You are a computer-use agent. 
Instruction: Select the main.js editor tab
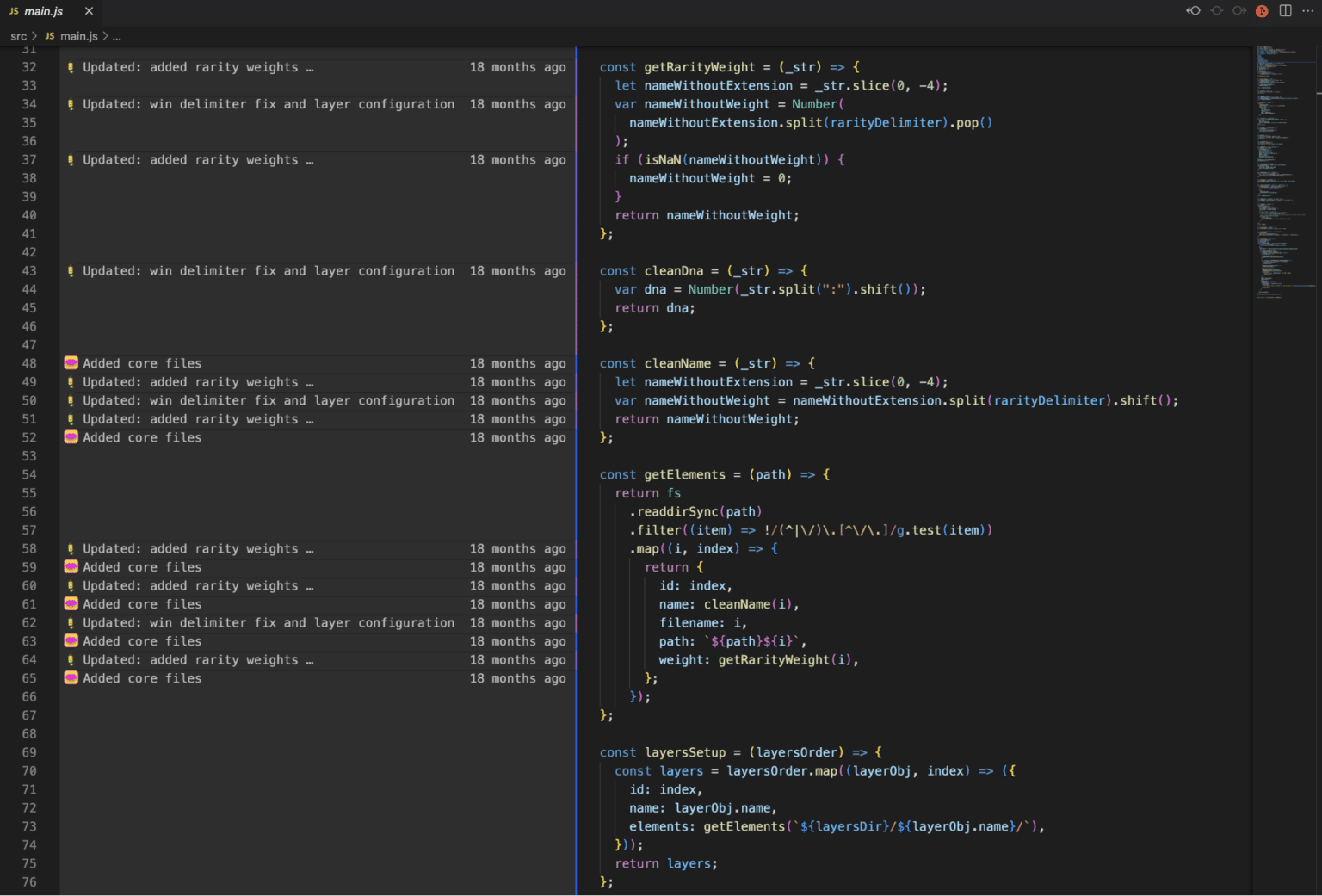[43, 11]
